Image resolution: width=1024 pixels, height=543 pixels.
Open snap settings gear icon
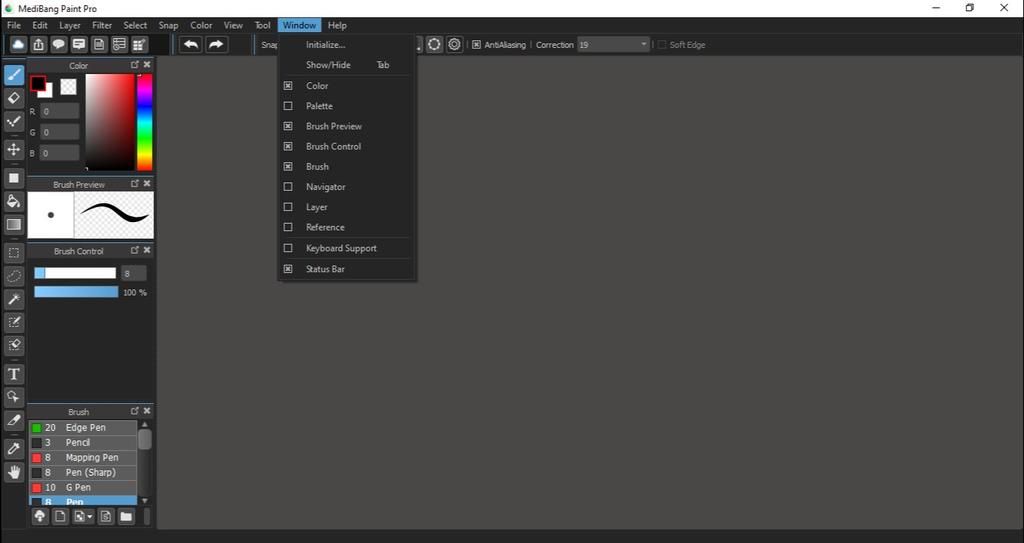pyautogui.click(x=455, y=44)
